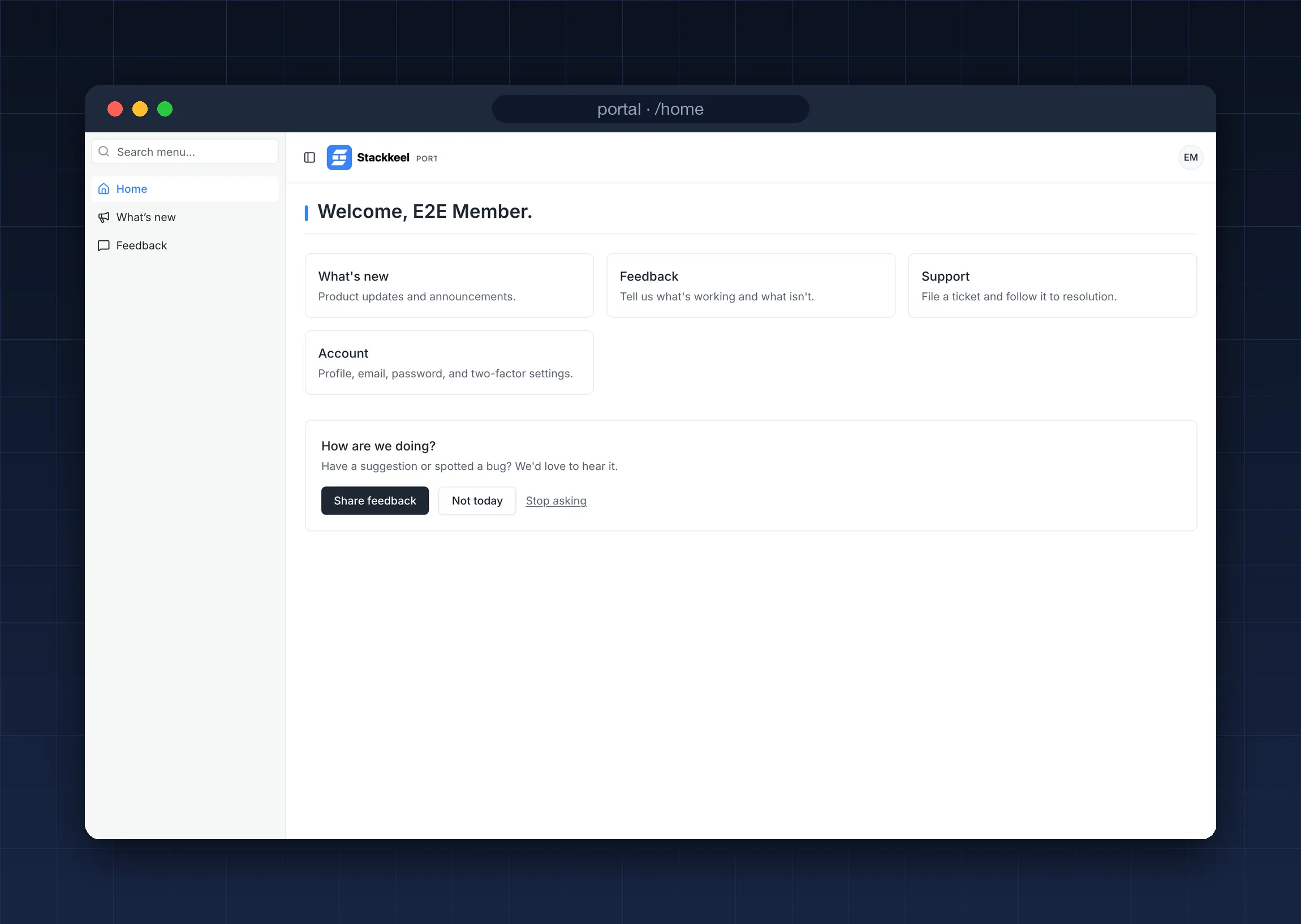The height and width of the screenshot is (924, 1301).
Task: Open the Support card
Action: coord(1052,286)
